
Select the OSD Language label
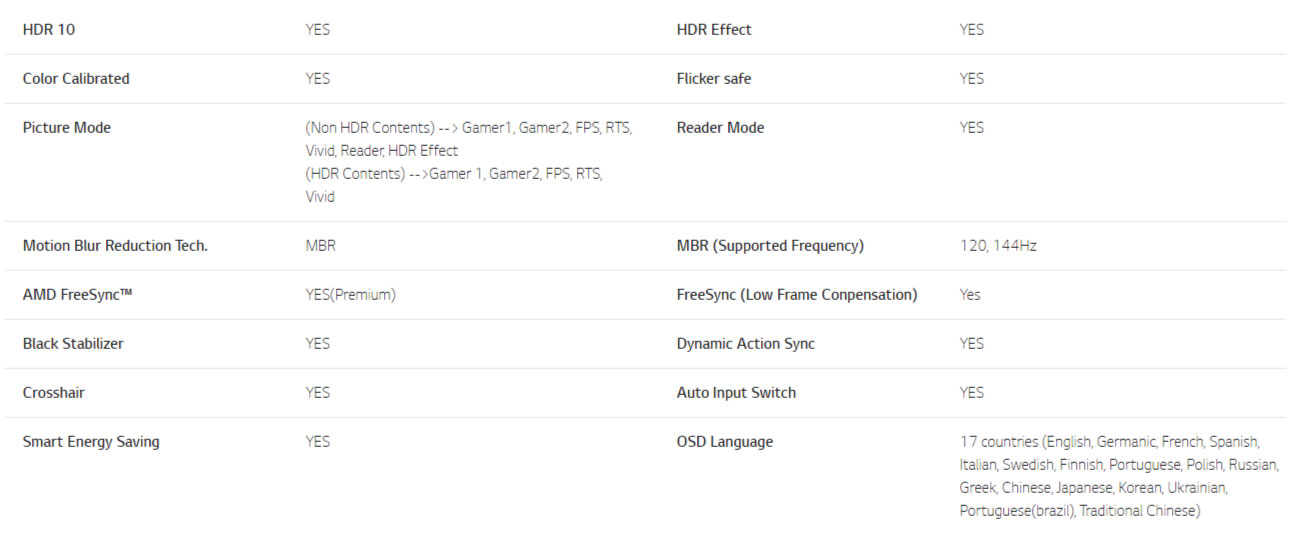click(x=725, y=442)
